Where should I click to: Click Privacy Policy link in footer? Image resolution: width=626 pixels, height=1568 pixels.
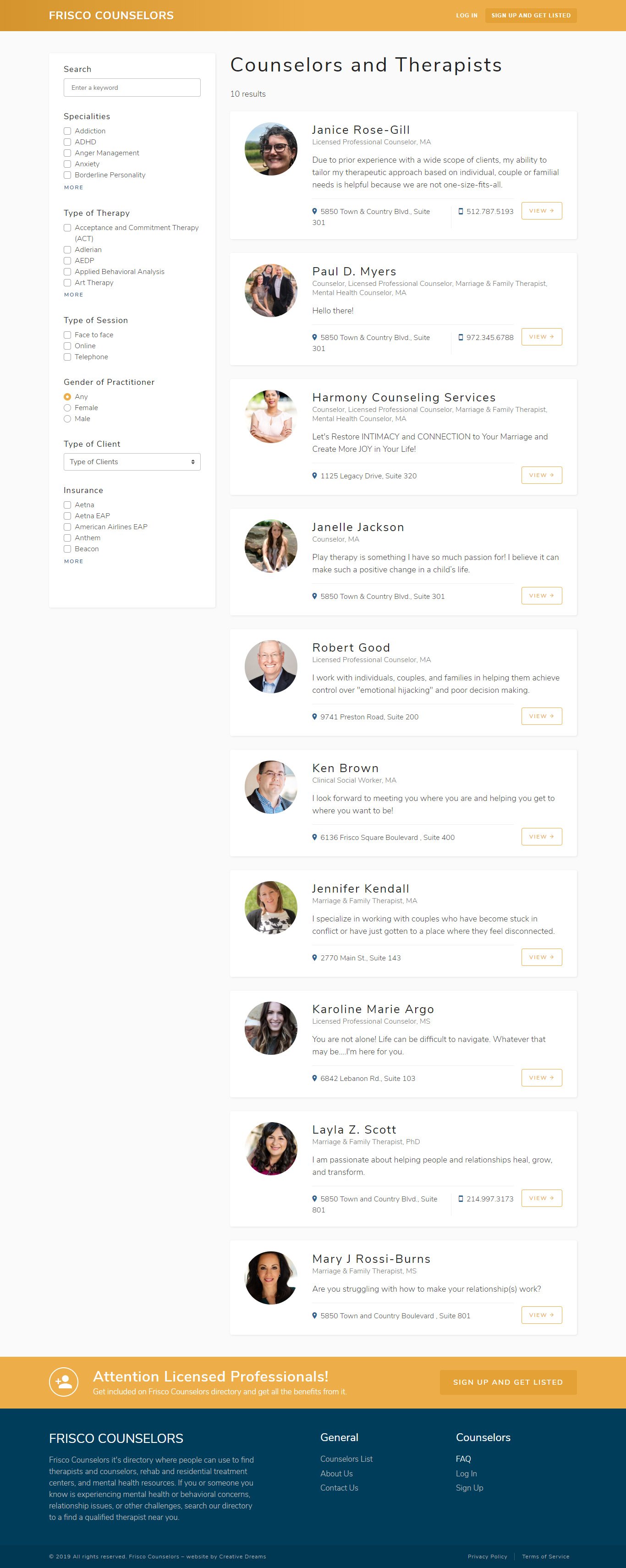[x=487, y=1557]
